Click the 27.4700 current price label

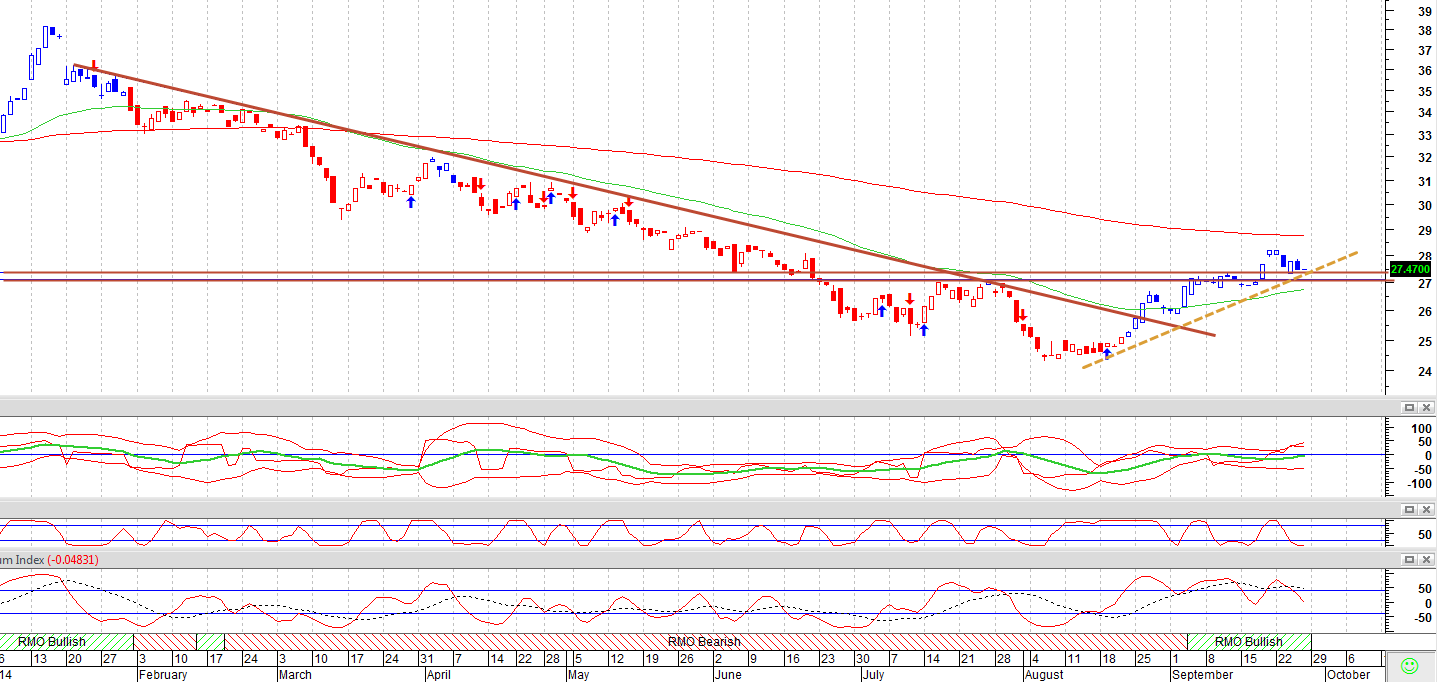pos(1411,270)
